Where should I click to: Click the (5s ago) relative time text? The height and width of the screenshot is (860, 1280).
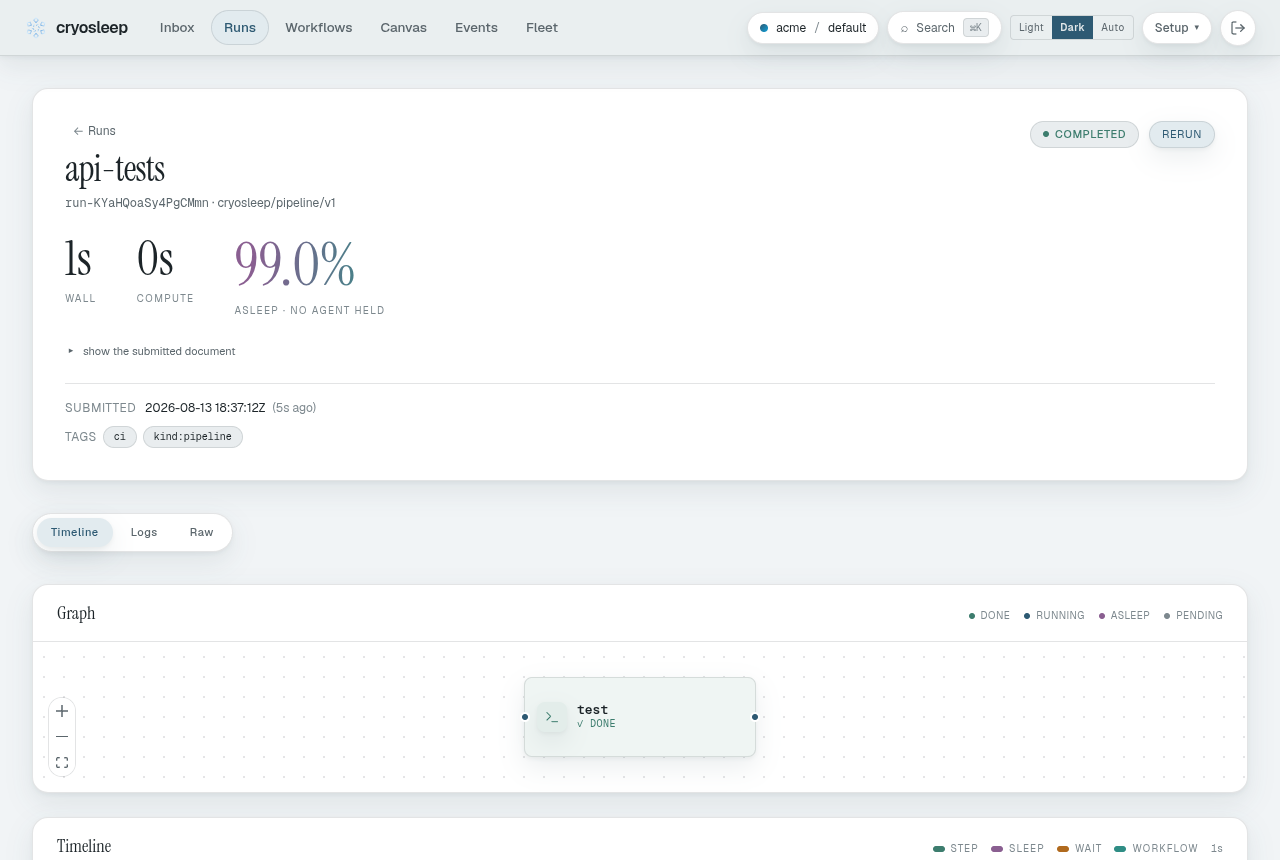coord(294,408)
